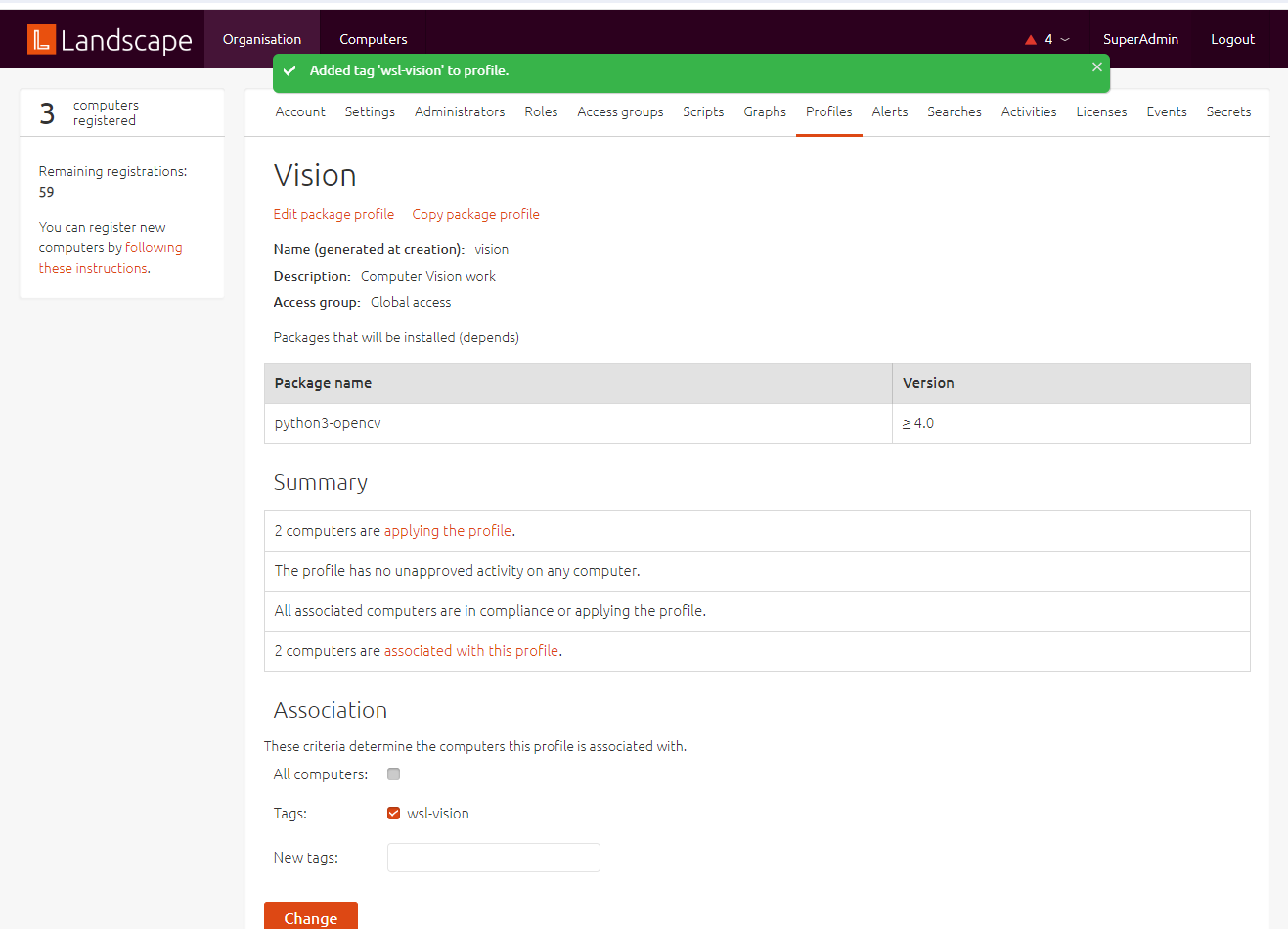
Task: Click Copy package profile link
Action: [475, 214]
